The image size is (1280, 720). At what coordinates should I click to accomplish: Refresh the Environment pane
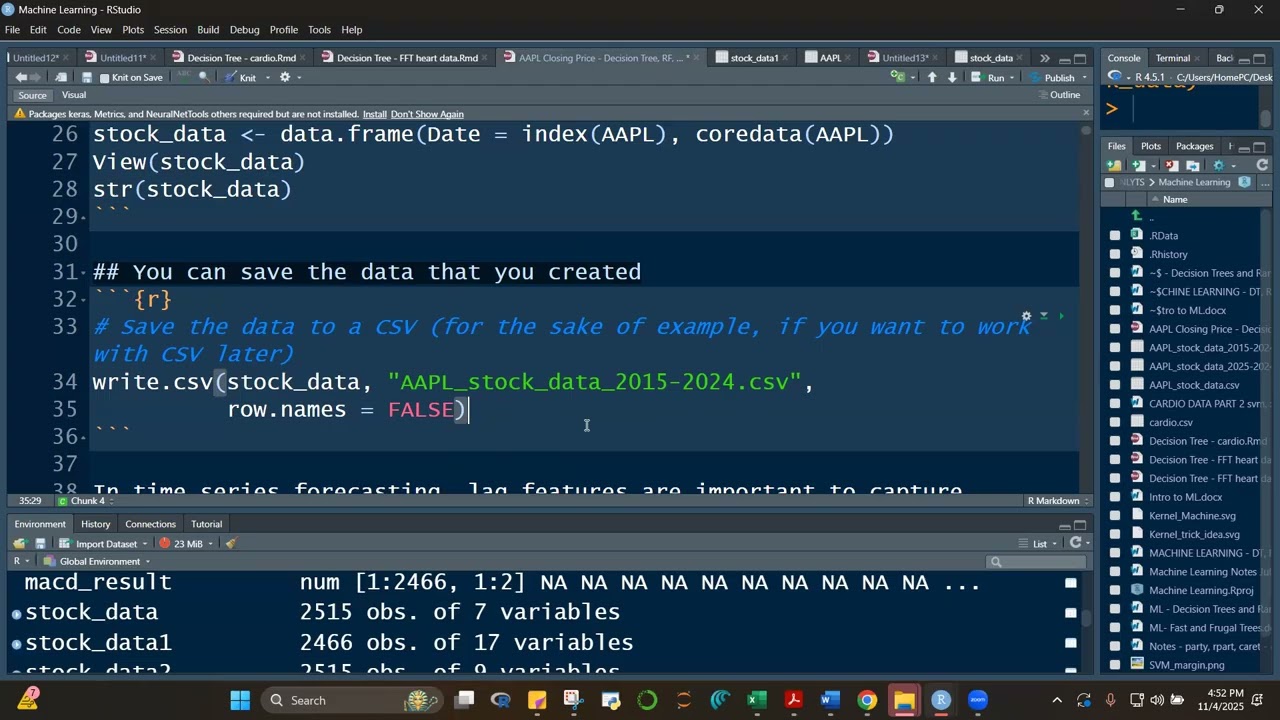pos(1075,543)
